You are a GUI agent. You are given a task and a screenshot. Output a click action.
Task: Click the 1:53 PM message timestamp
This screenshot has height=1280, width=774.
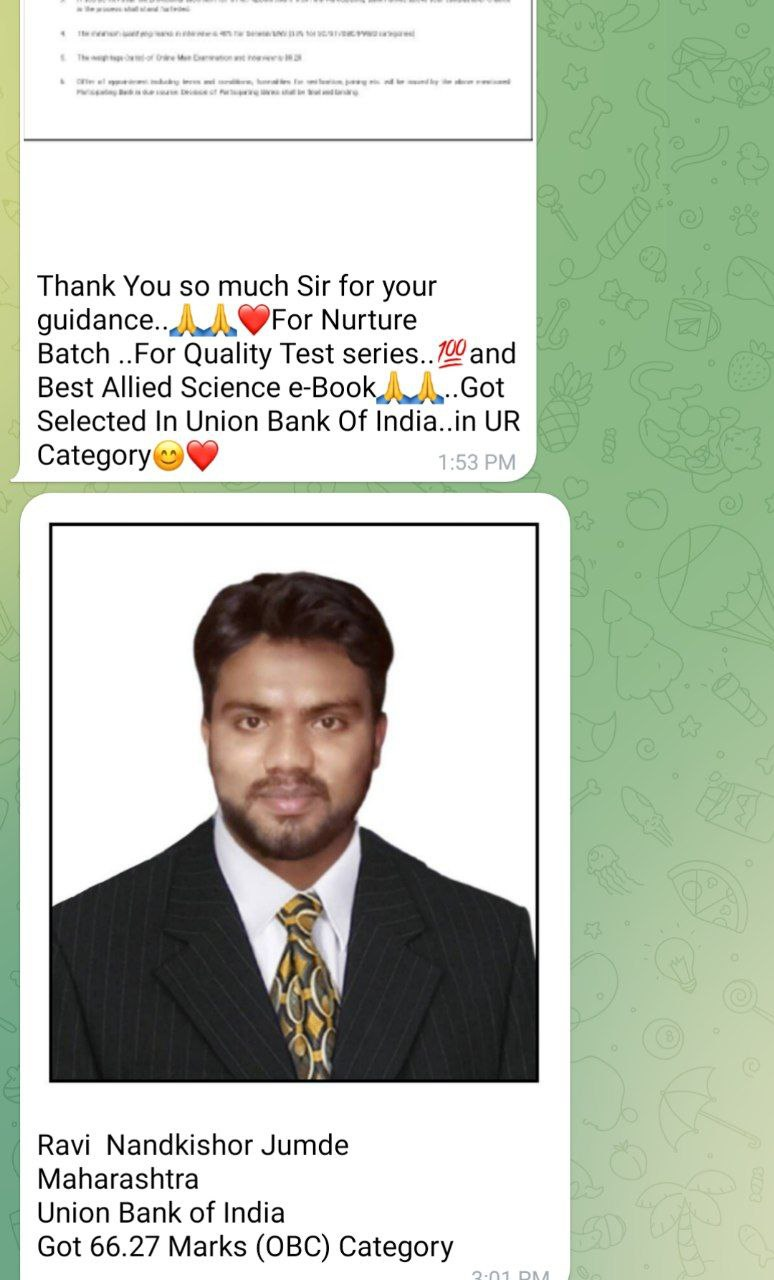tap(477, 462)
